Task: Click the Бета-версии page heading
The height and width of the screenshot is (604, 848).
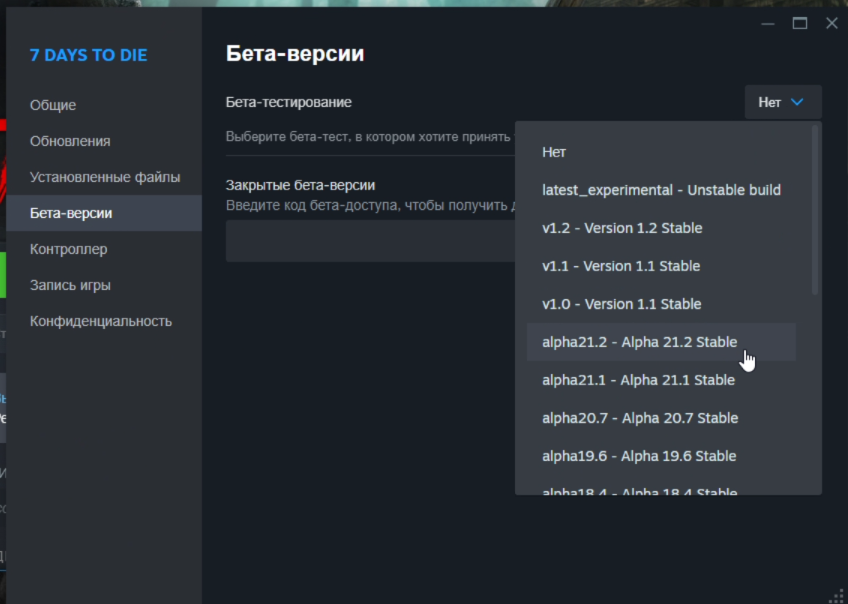Action: click(295, 54)
